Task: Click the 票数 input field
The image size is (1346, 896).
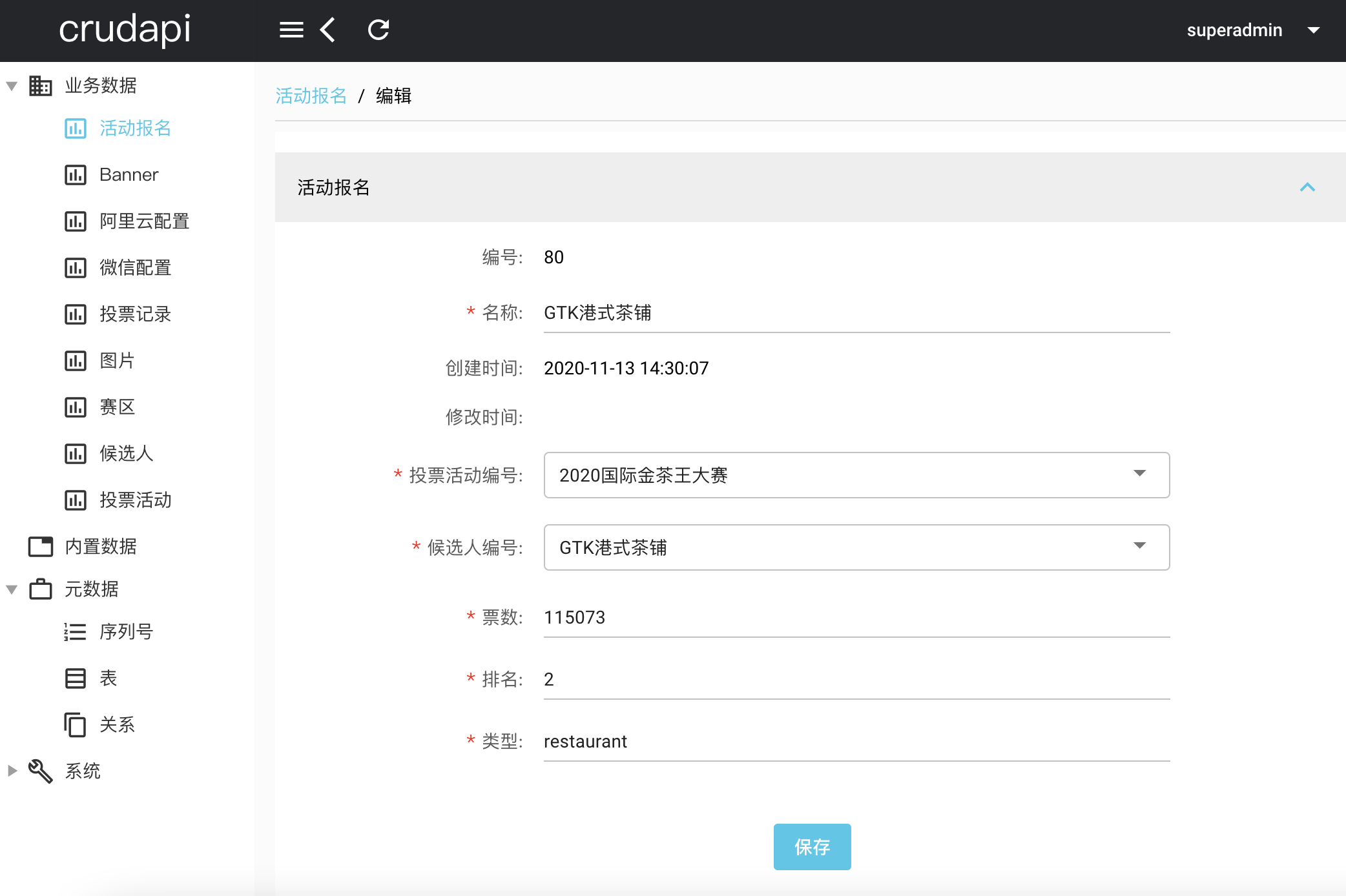Action: click(856, 618)
